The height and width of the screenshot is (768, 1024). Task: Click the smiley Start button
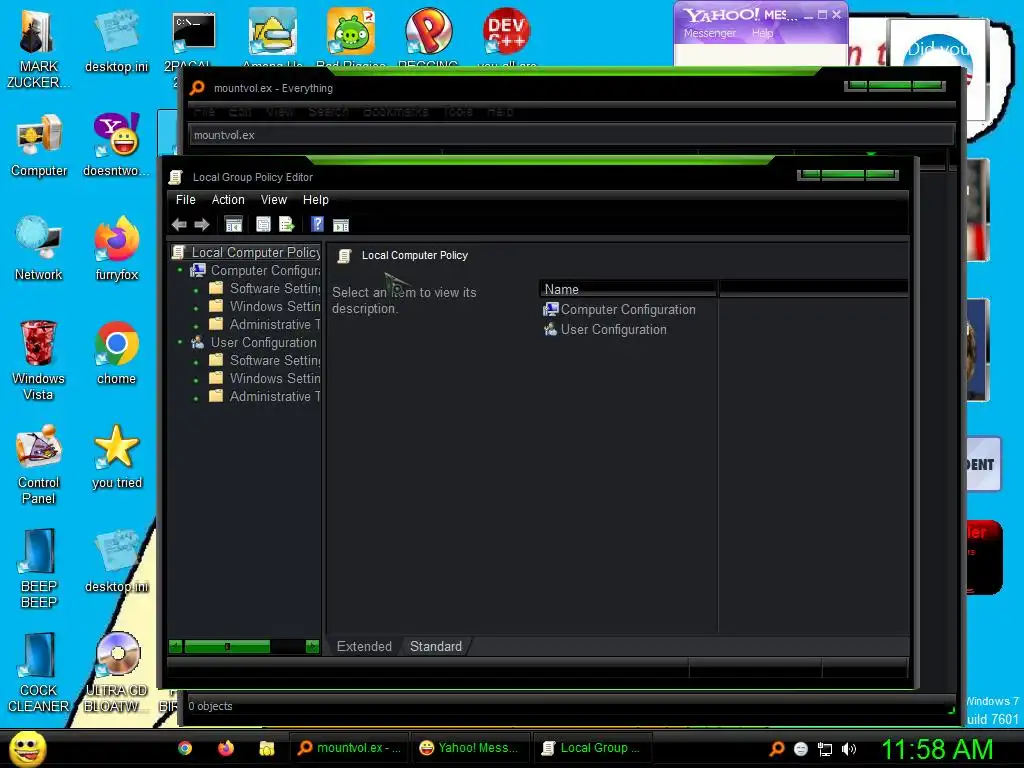28,748
